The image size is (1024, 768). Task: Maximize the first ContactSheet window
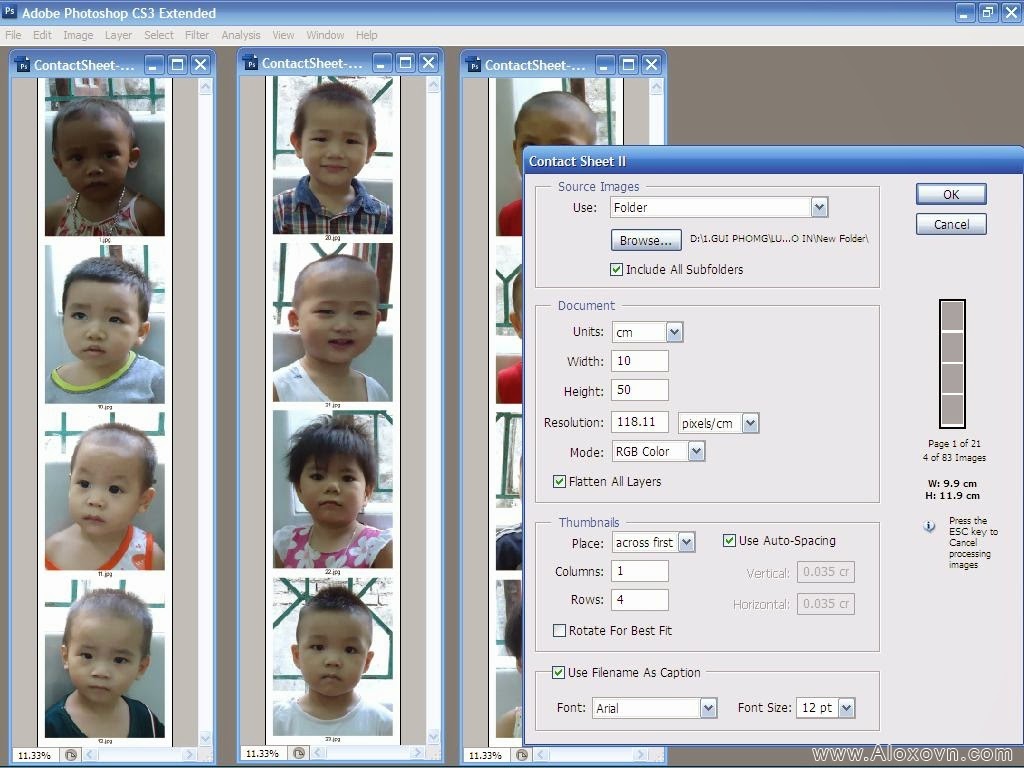[177, 65]
